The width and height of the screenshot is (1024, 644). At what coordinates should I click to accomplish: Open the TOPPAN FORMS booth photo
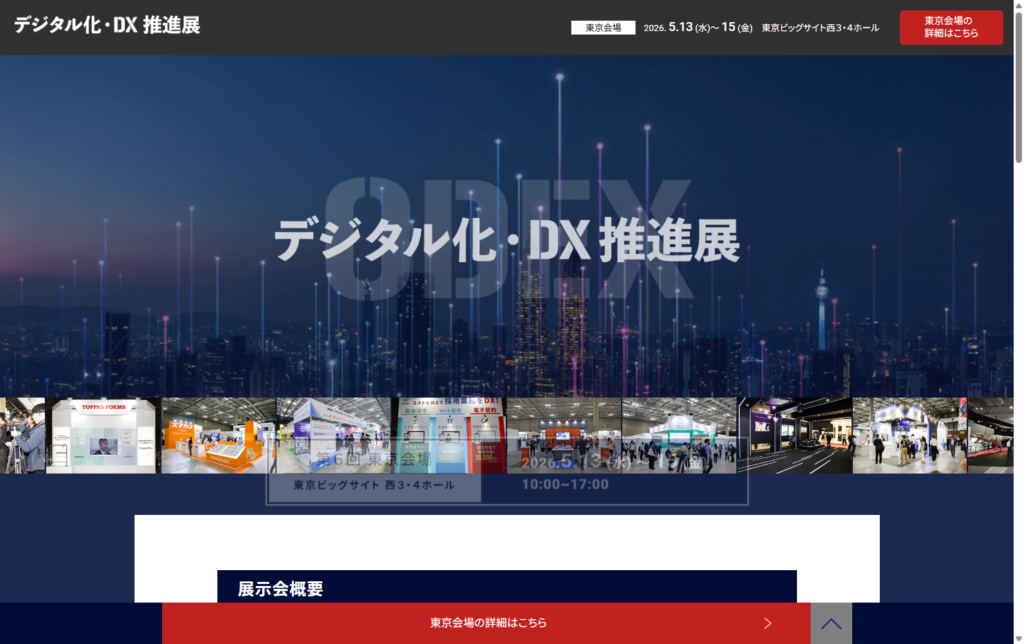102,435
